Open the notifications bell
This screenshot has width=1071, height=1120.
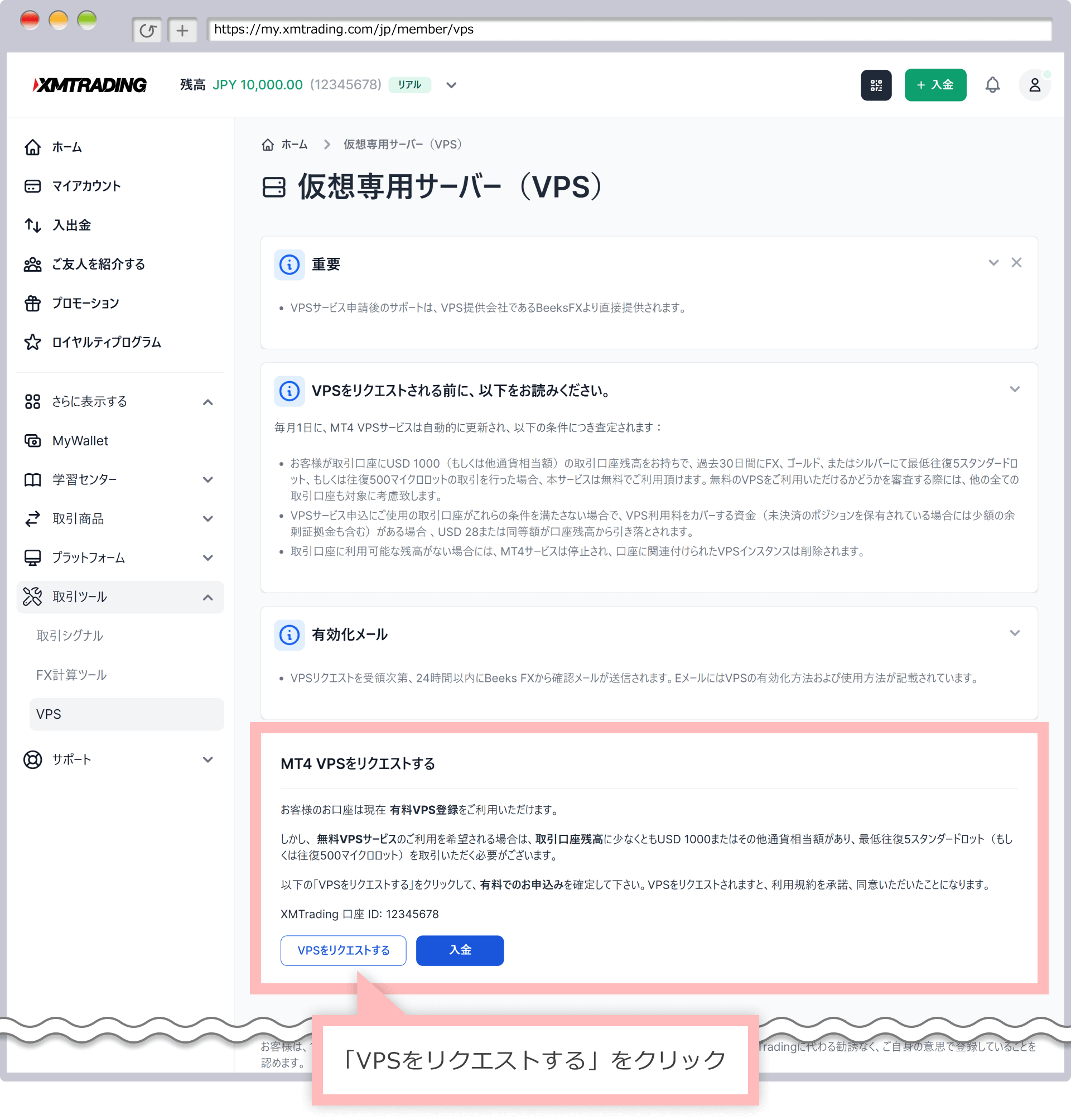click(x=992, y=85)
